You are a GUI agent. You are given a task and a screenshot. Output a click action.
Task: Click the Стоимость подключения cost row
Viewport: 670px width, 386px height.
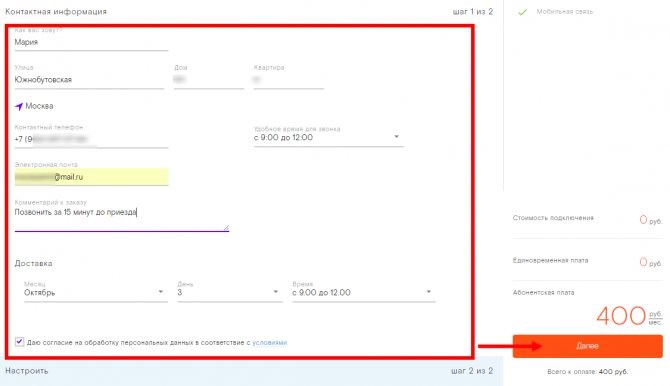click(588, 219)
